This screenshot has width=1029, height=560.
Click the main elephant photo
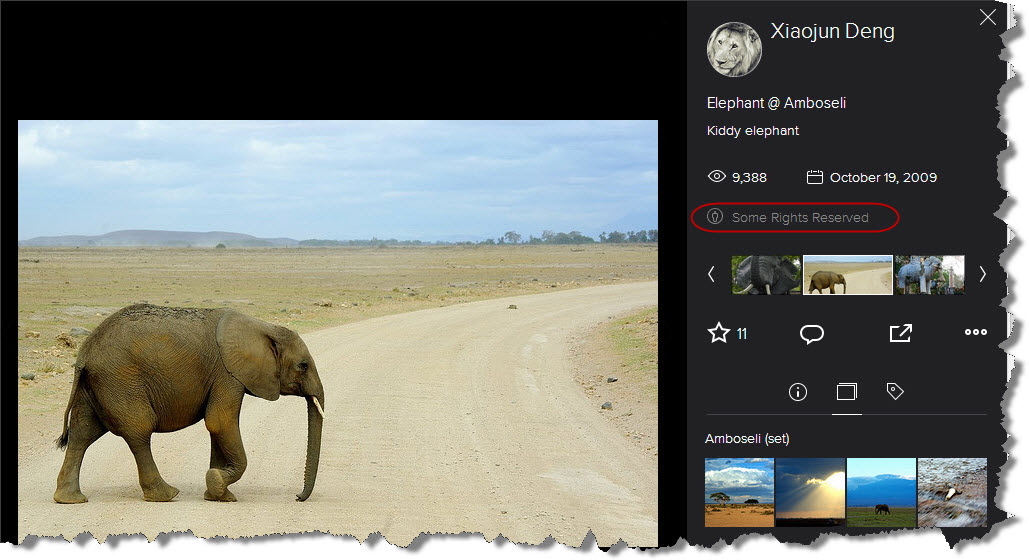(x=338, y=332)
